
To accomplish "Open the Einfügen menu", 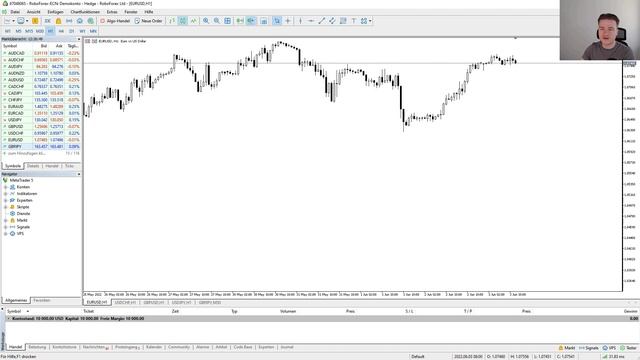I will pyautogui.click(x=56, y=12).
